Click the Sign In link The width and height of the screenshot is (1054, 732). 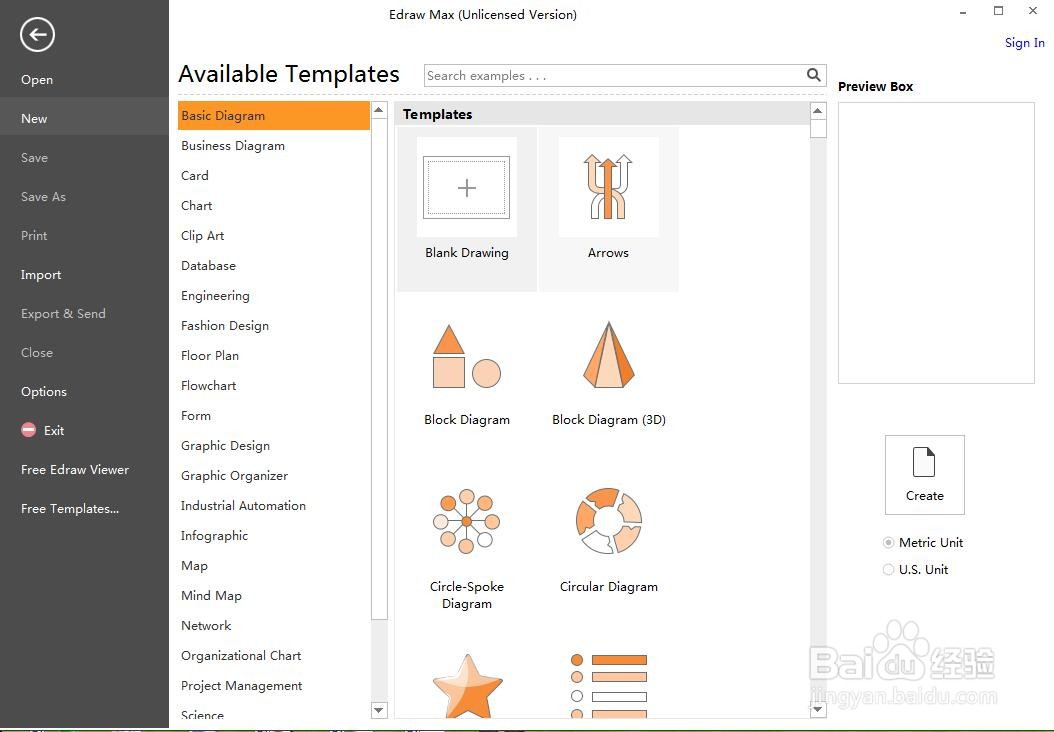click(x=1024, y=42)
